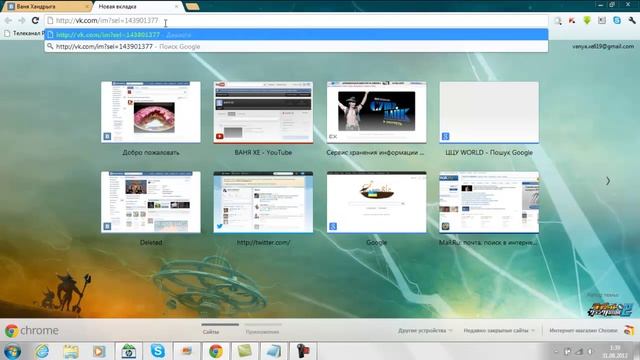Click the browser forward arrow

point(22,20)
